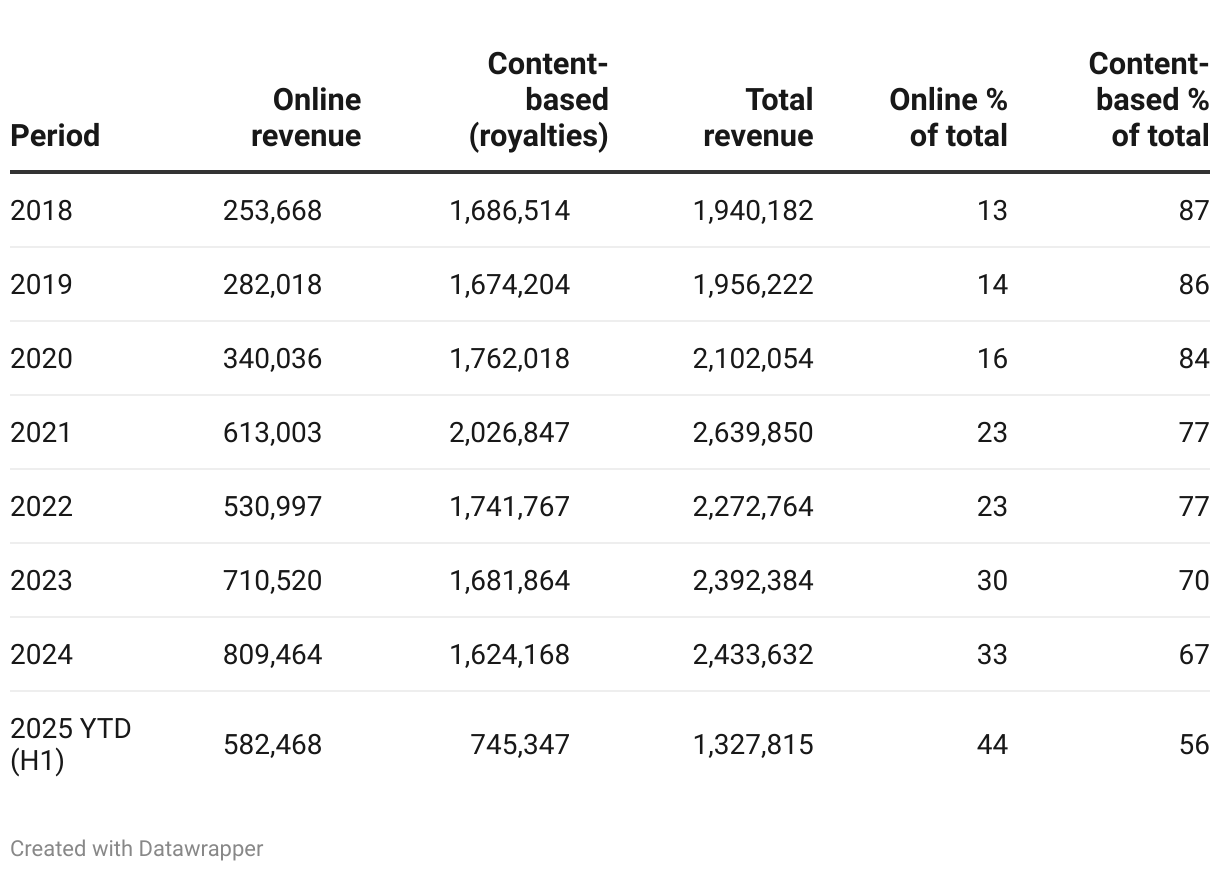Open the Created with Datawrapper link
This screenshot has height=872, width=1220.
(x=136, y=849)
